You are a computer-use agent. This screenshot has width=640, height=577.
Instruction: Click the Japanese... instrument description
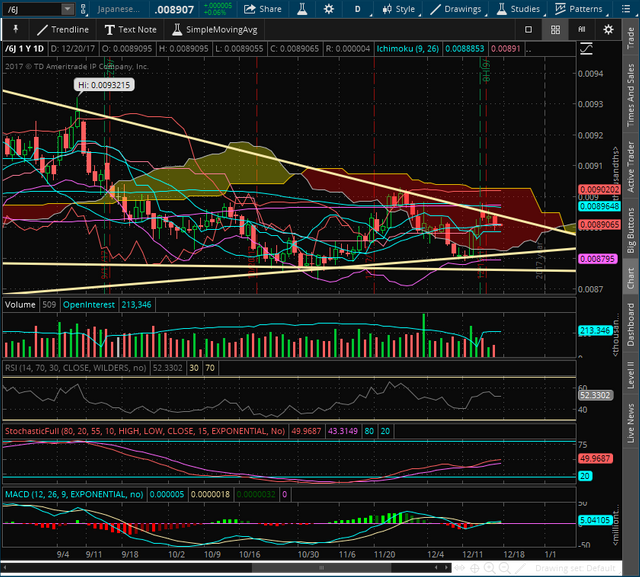point(118,9)
